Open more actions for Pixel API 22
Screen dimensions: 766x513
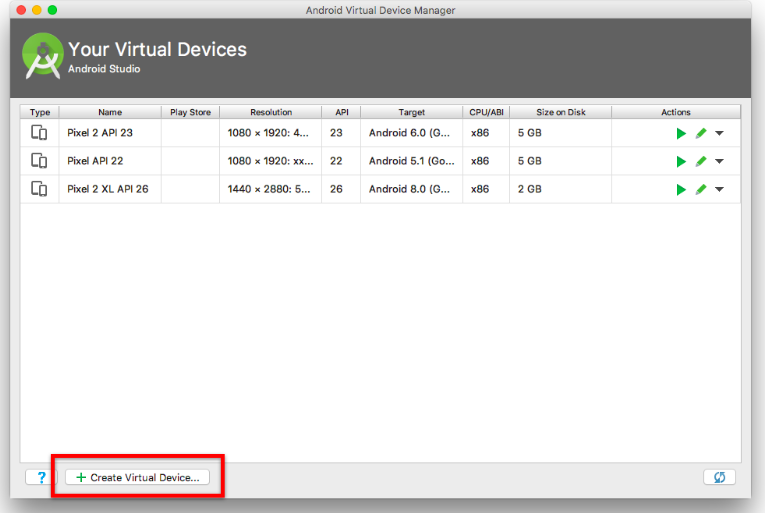pyautogui.click(x=719, y=161)
